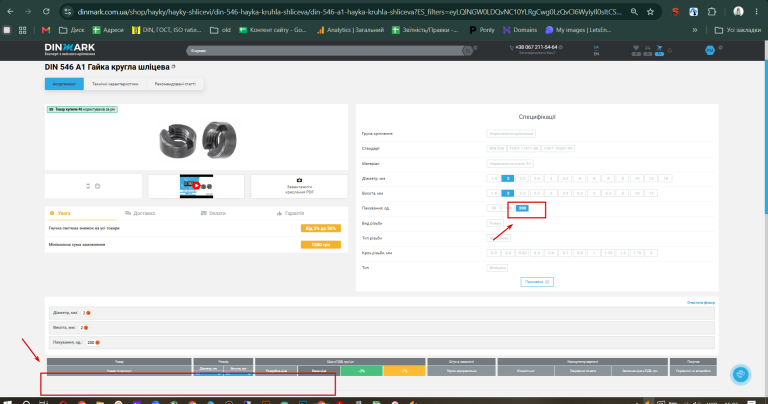This screenshot has width=768, height=404.
Task: Go back to the previous browser page
Action: pyautogui.click(x=10, y=11)
